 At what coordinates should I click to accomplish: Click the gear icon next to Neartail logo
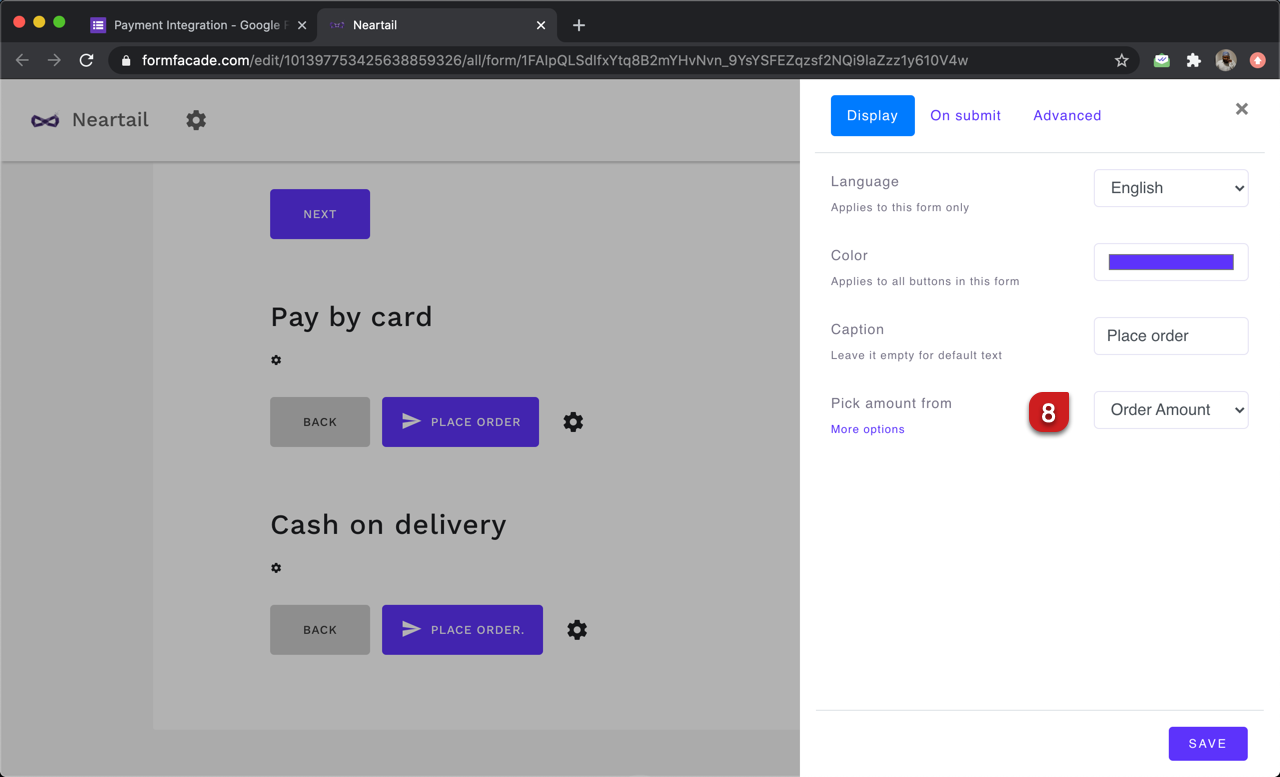(x=196, y=120)
